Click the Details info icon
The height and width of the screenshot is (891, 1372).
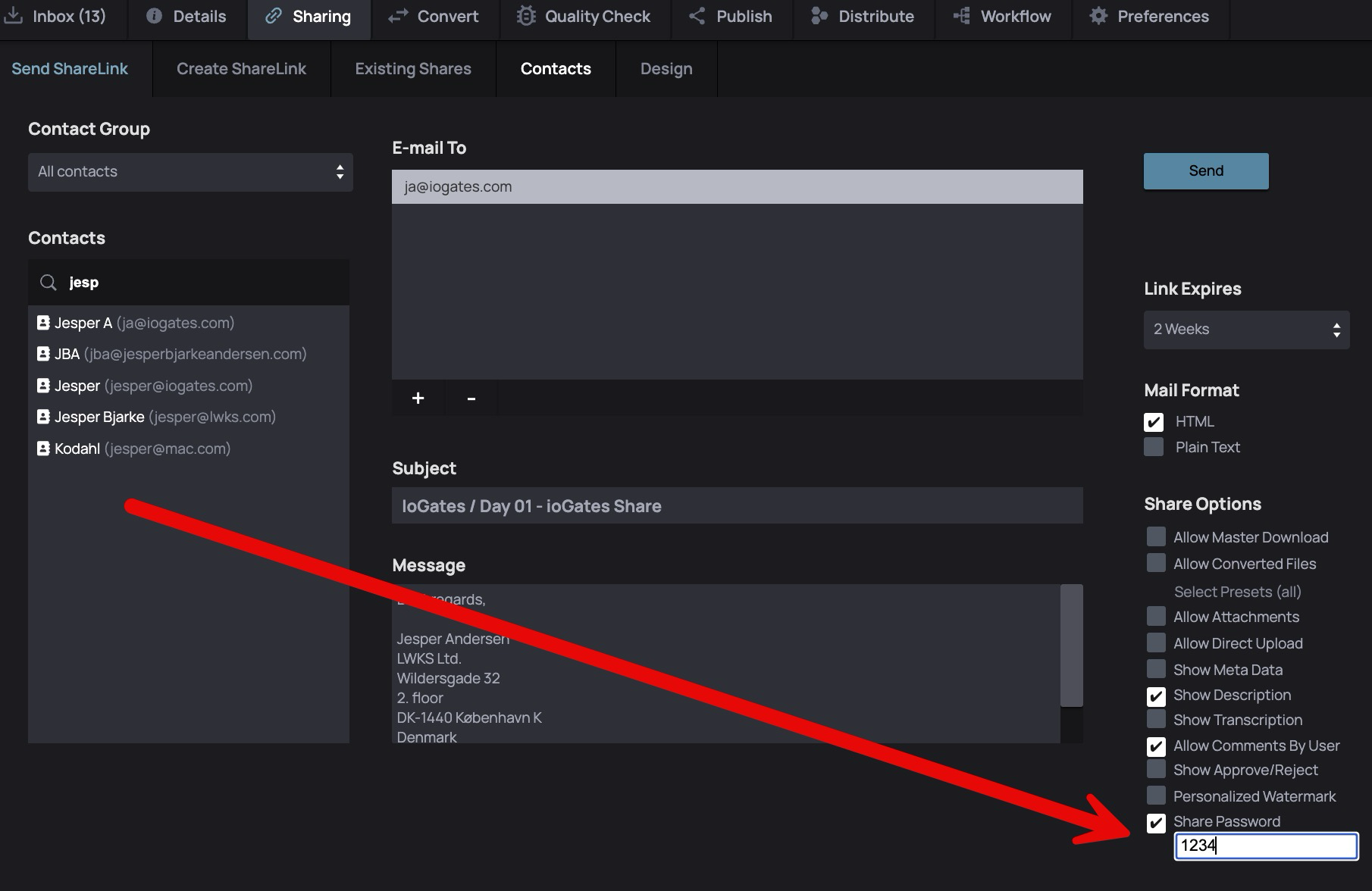pos(154,16)
